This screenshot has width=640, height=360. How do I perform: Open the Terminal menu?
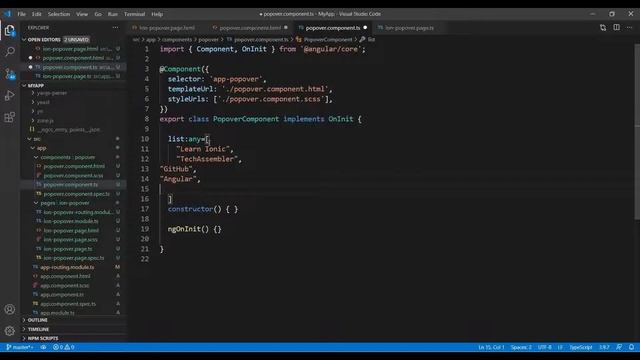134,14
